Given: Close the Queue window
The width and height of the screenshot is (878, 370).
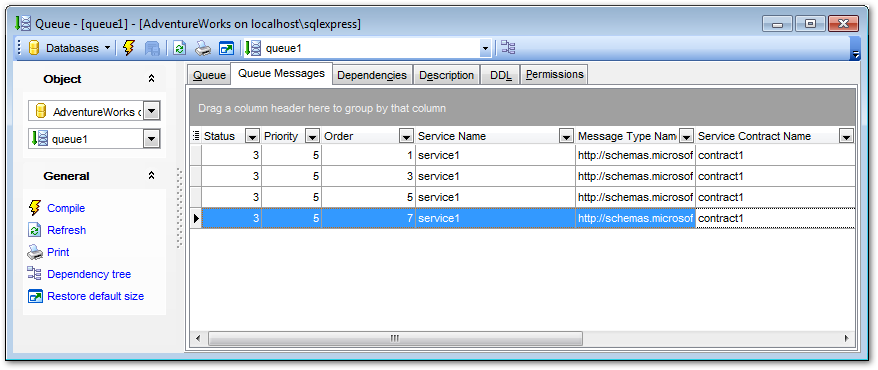Looking at the screenshot, I should pos(844,25).
